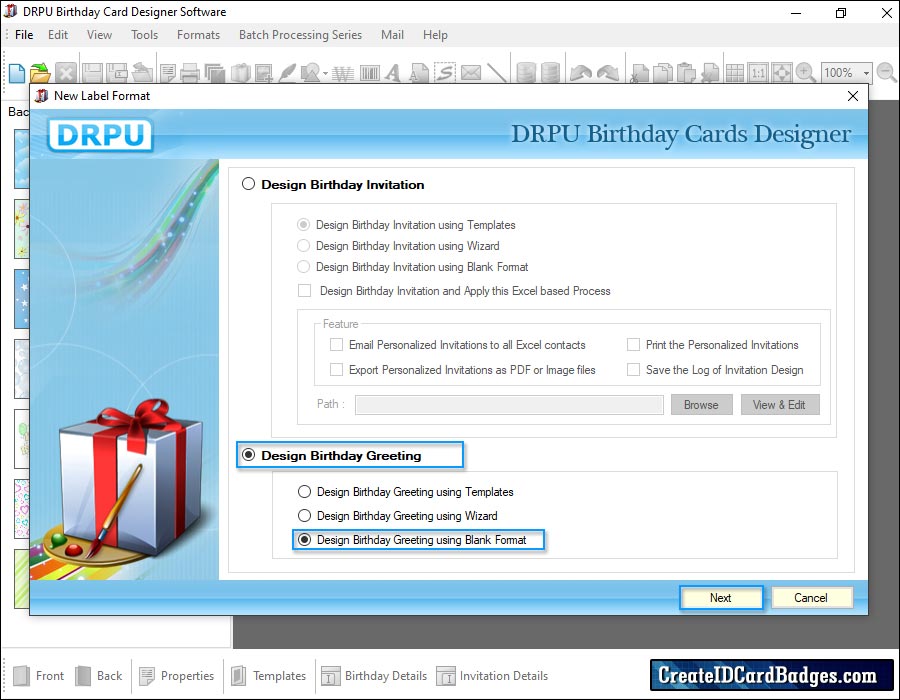This screenshot has height=700, width=900.
Task: Tick Apply this Excel based Process checkbox
Action: (x=304, y=290)
